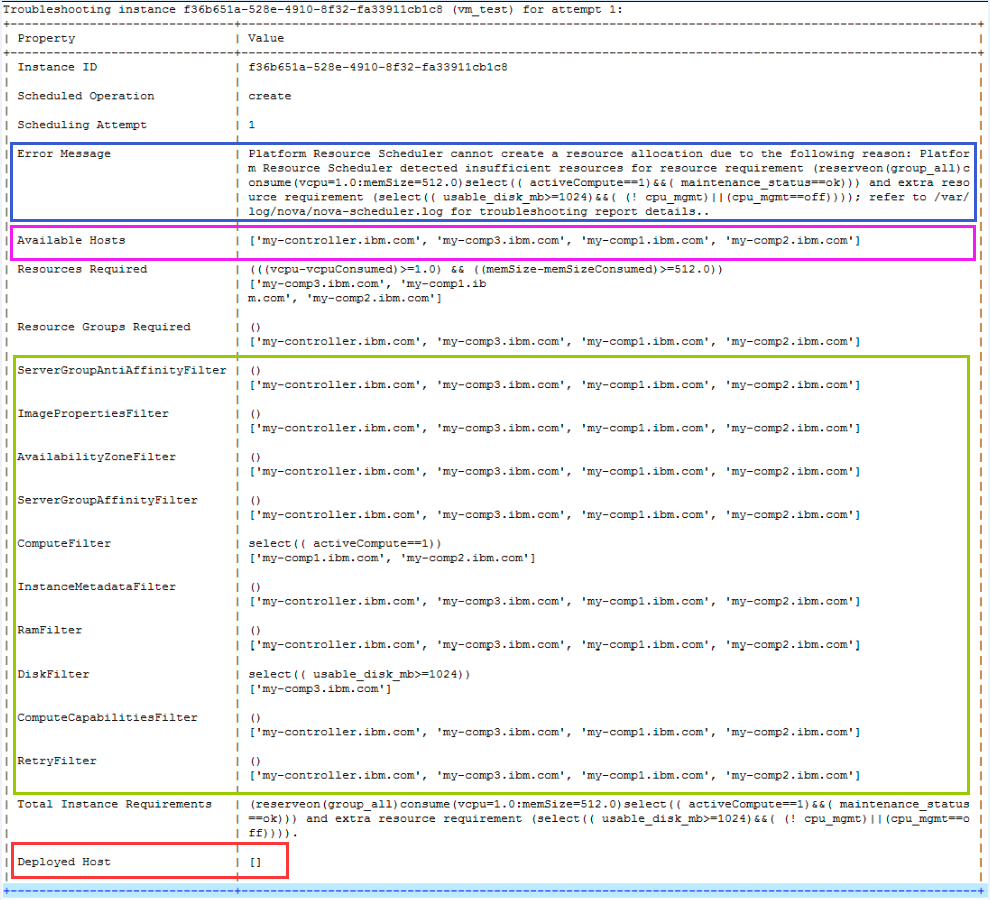Click the 'Total Instance Requirements' label
Viewport: 990px width, 900px height.
[x=114, y=804]
